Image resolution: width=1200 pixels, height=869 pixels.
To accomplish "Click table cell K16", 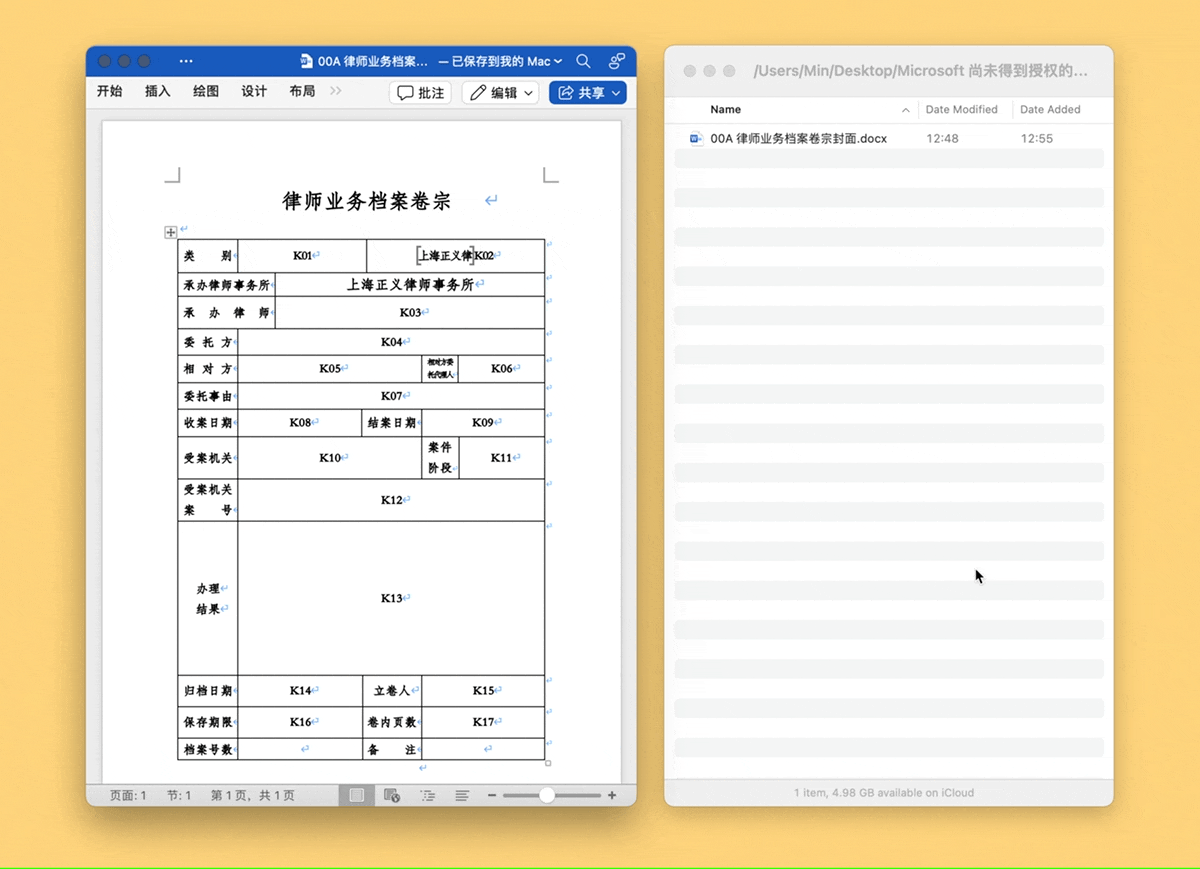I will coord(300,722).
